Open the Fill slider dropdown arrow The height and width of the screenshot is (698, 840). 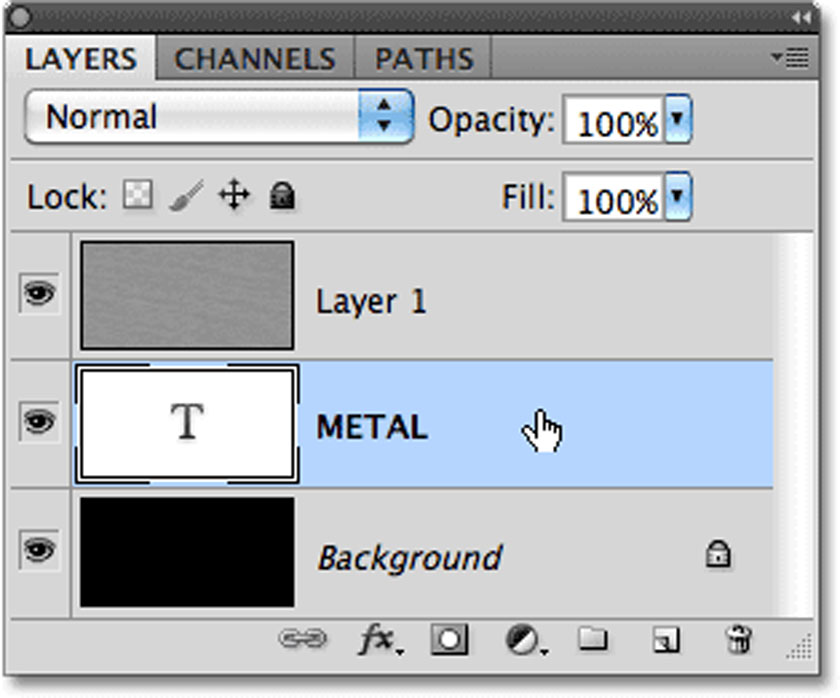[678, 197]
